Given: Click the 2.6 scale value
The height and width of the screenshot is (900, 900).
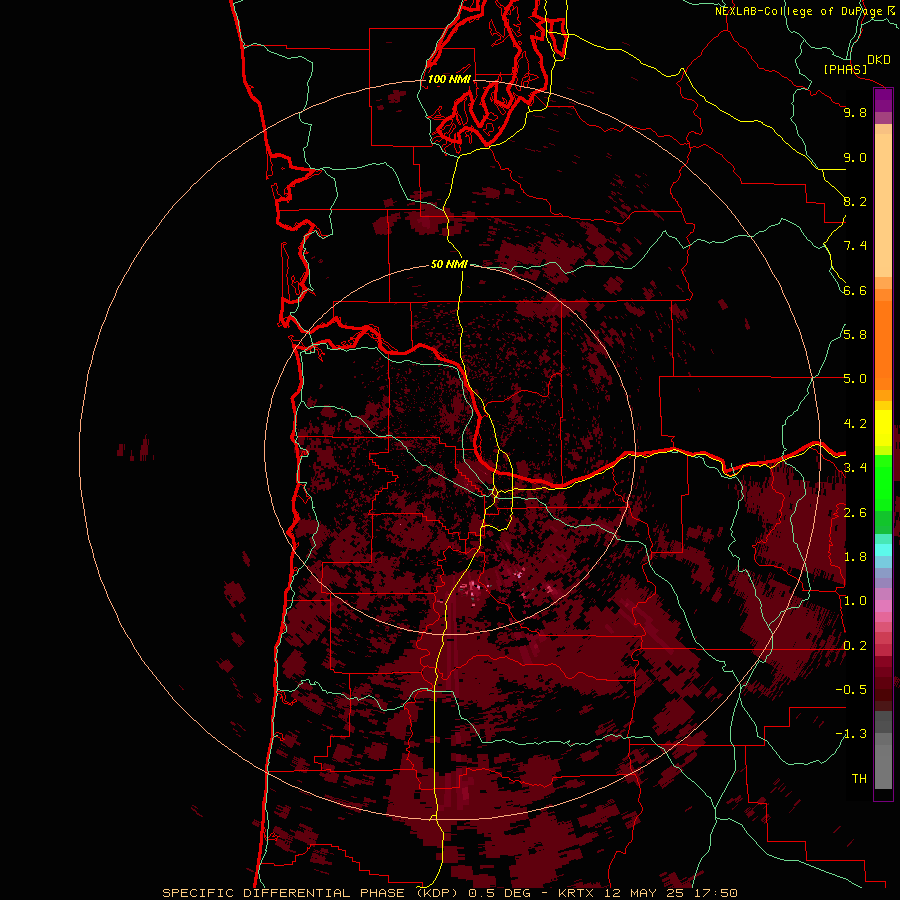Looking at the screenshot, I should [855, 513].
